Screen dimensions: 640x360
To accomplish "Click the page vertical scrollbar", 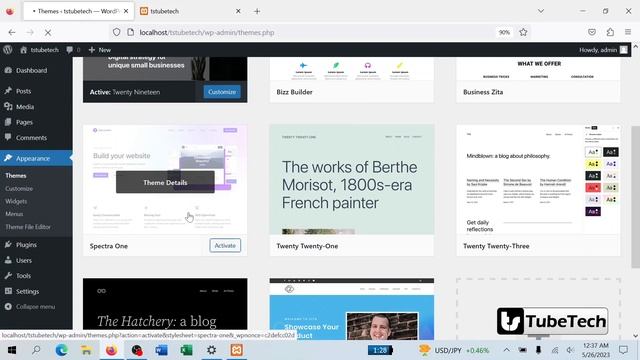I will 635,197.
